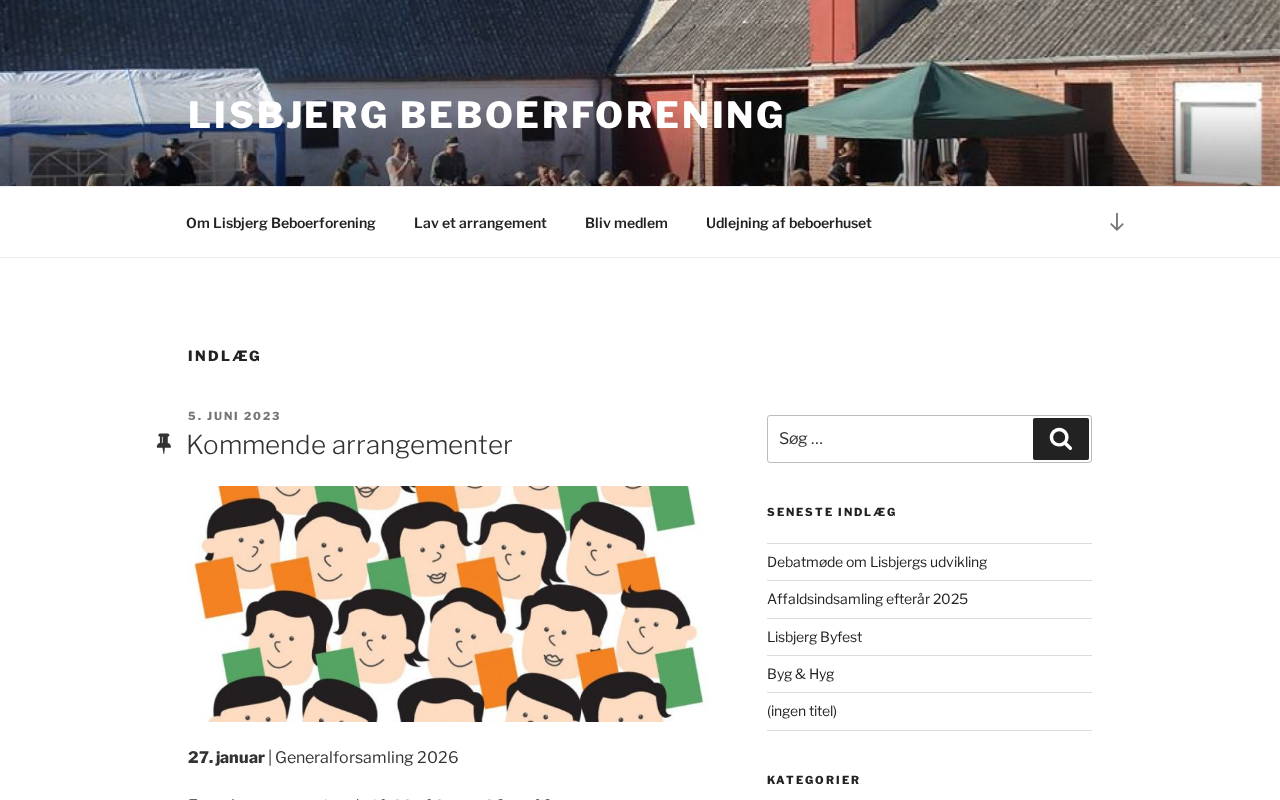Click the 5. juni 2023 post date
The width and height of the screenshot is (1280, 800).
[235, 416]
